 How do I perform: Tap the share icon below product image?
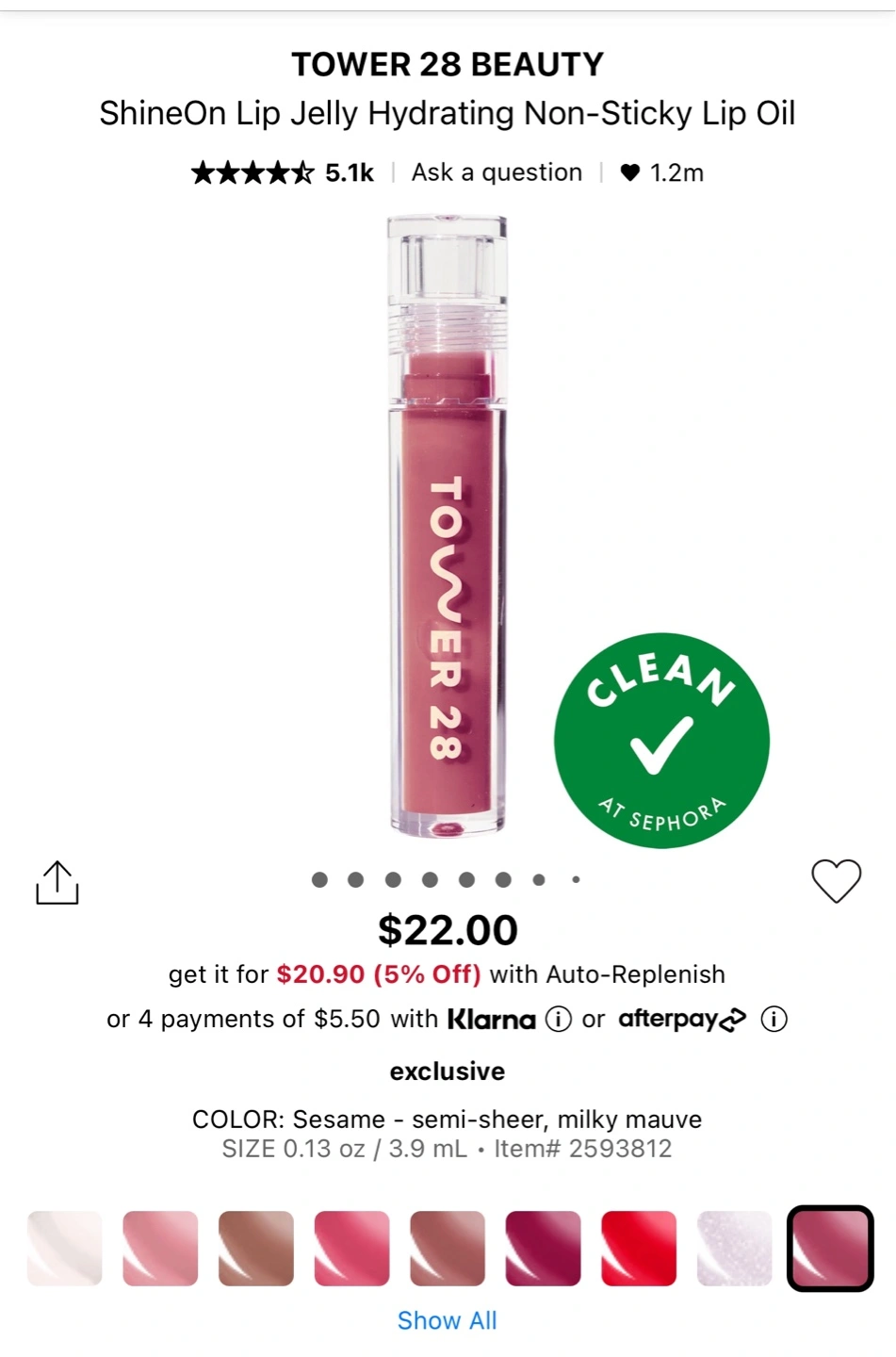coord(57,883)
